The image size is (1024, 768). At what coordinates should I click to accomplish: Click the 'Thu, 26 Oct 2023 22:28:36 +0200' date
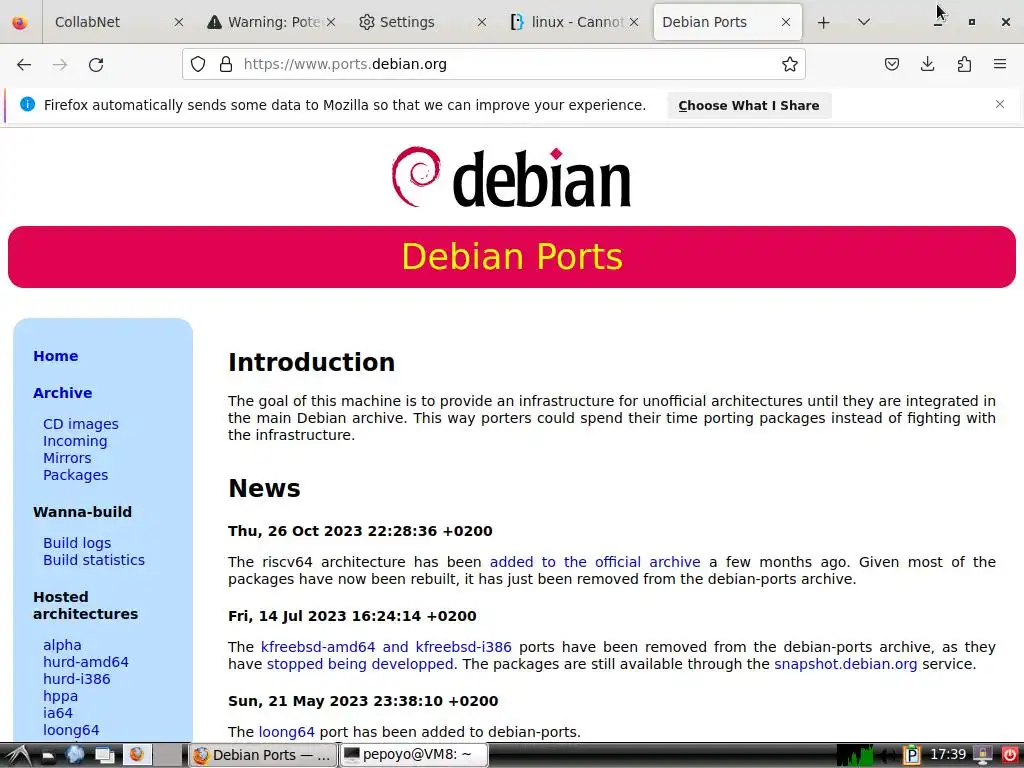coord(360,530)
